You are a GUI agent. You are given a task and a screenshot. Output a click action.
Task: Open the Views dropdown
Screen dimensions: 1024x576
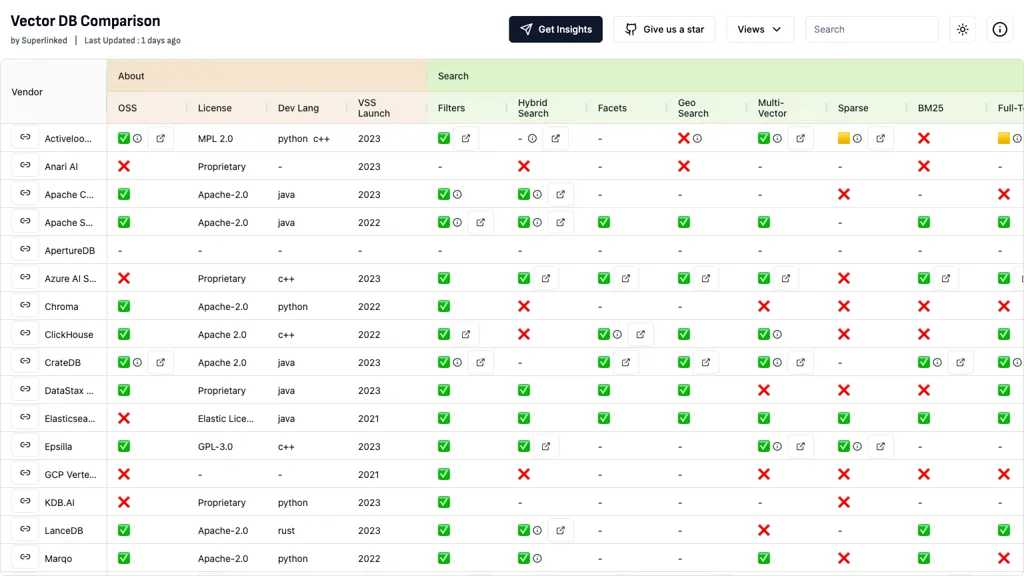tap(759, 29)
